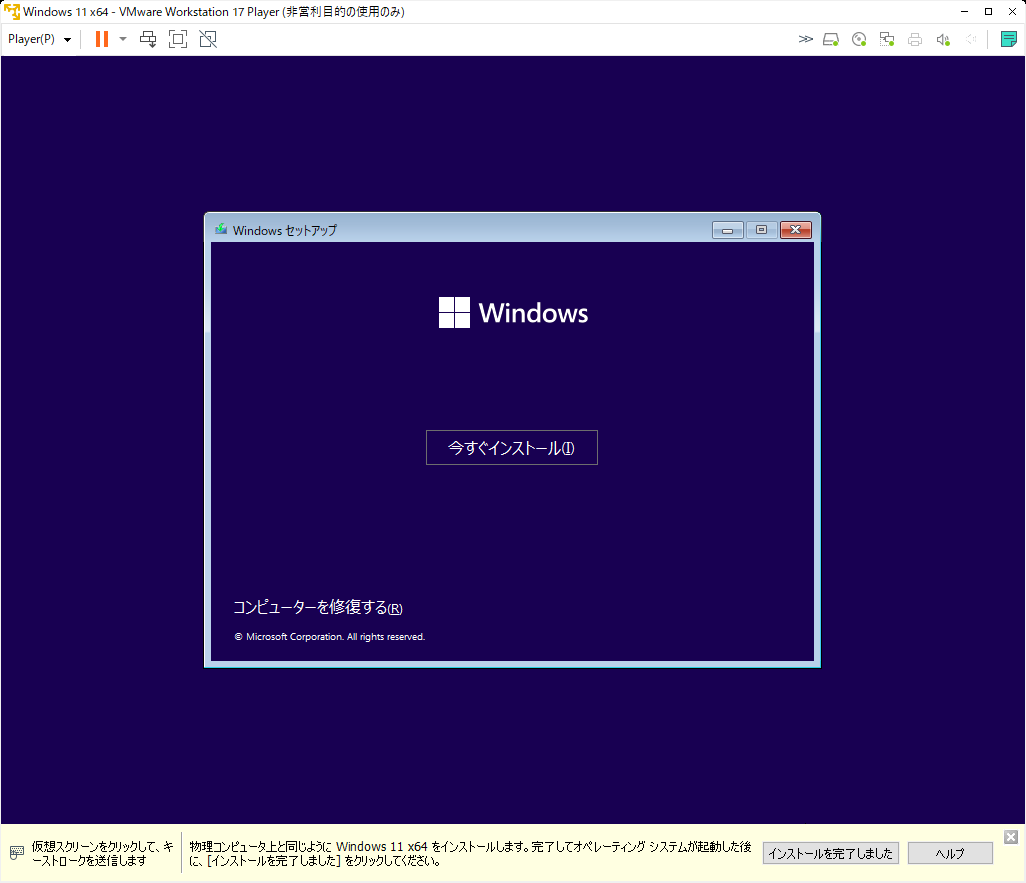Close the Windows セットアップ dialog
The height and width of the screenshot is (883, 1026).
tap(796, 230)
